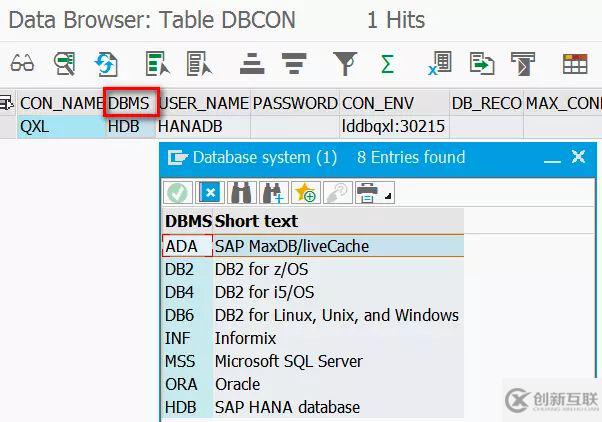The width and height of the screenshot is (602, 422).
Task: Click the Select All rows icon
Action: pos(157,63)
